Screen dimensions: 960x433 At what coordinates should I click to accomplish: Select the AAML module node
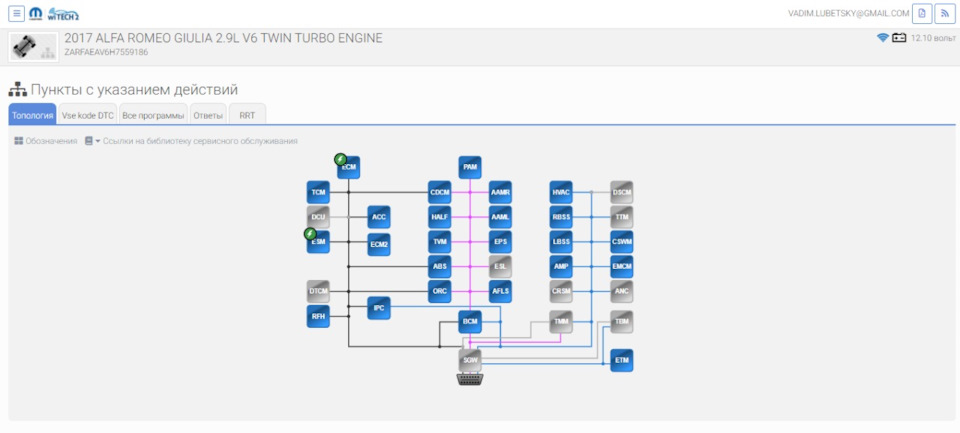pyautogui.click(x=500, y=217)
